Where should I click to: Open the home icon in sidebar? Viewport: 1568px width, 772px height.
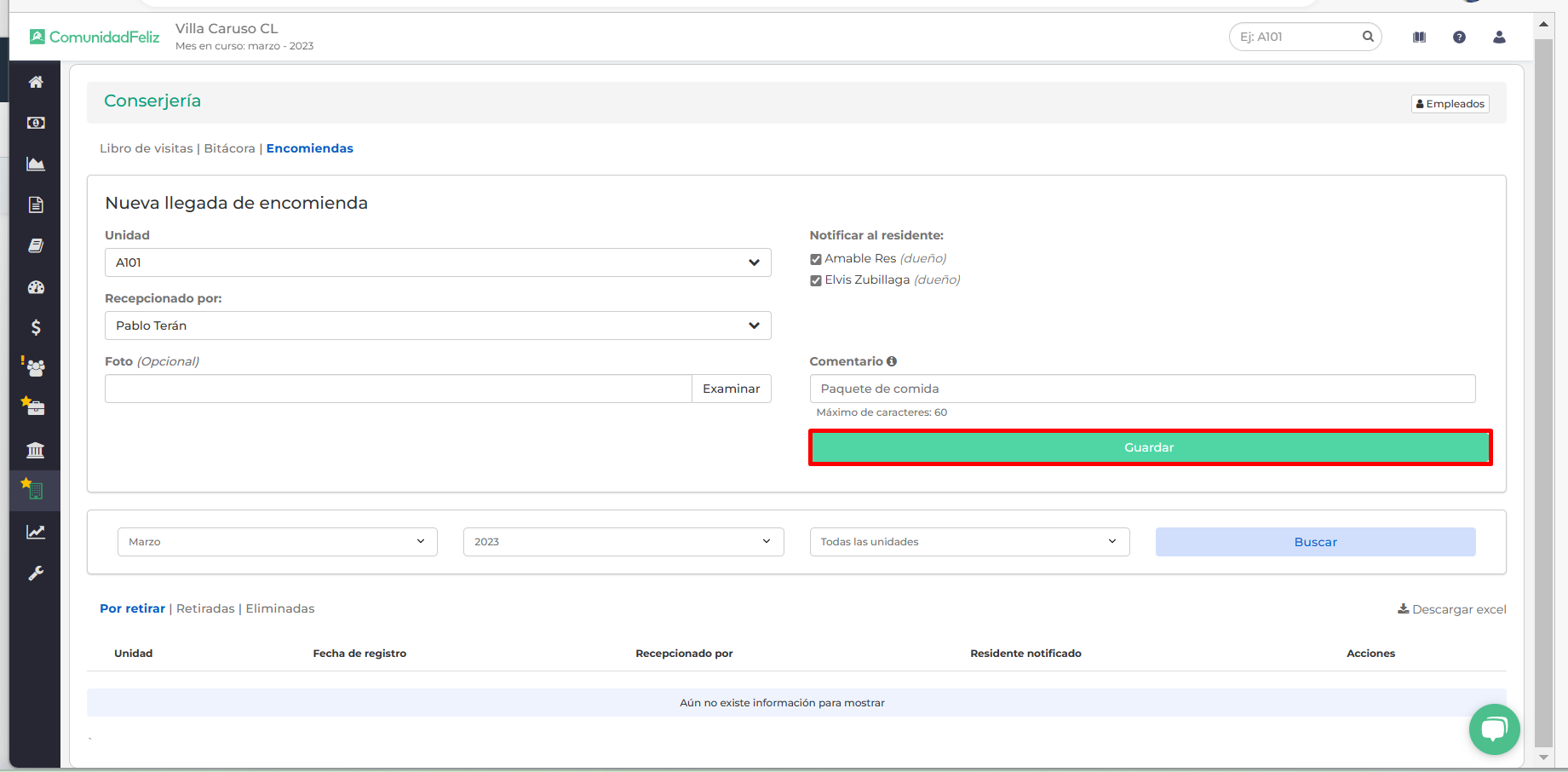click(36, 82)
